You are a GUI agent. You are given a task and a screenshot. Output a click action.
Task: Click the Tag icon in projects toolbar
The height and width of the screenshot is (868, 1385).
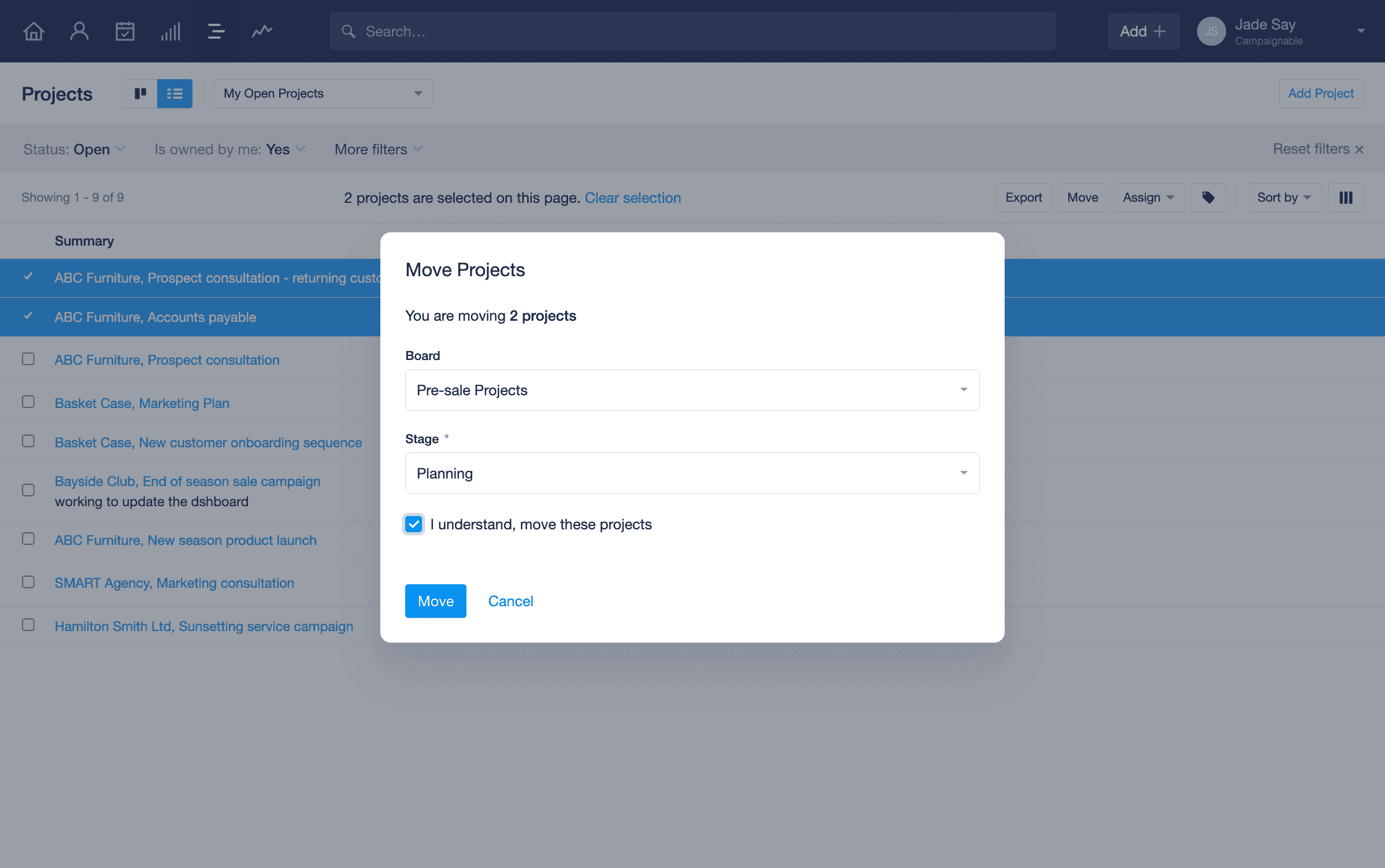coord(1207,197)
